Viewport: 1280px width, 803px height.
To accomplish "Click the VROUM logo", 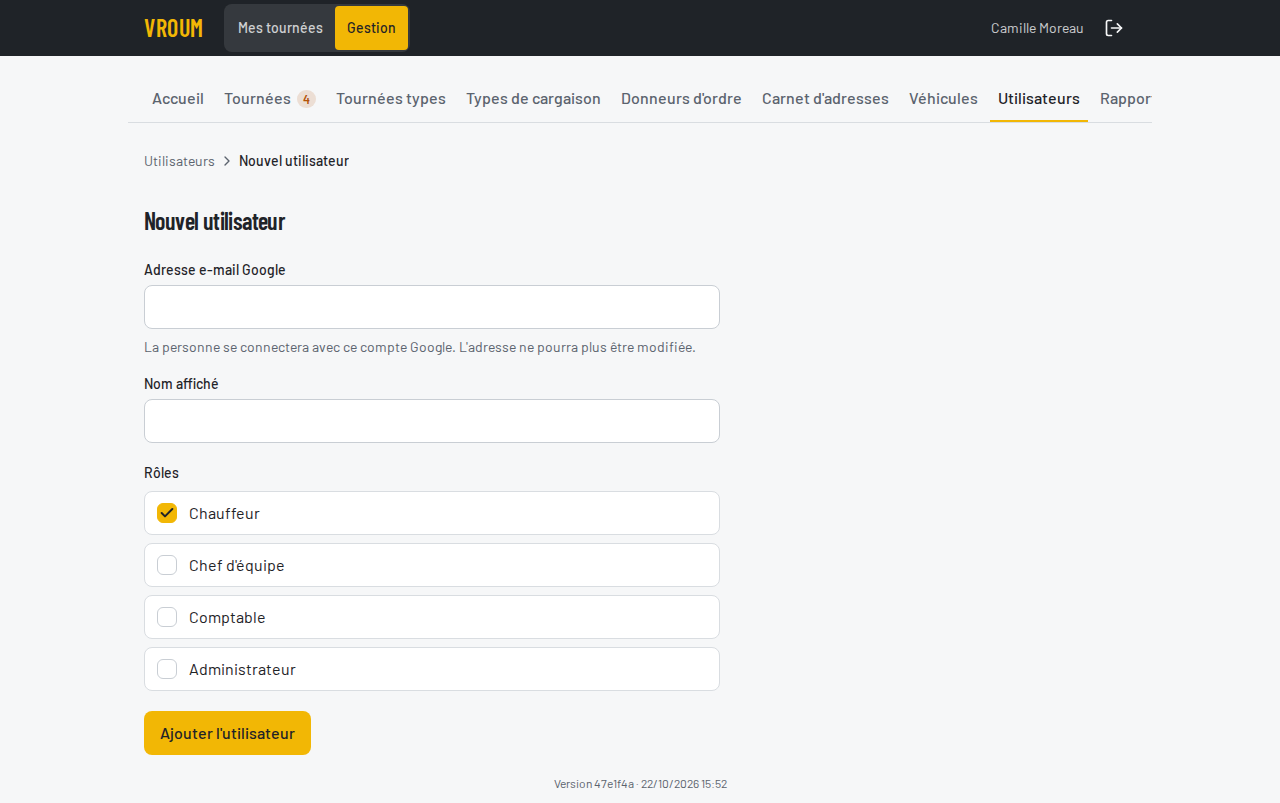I will click(174, 28).
